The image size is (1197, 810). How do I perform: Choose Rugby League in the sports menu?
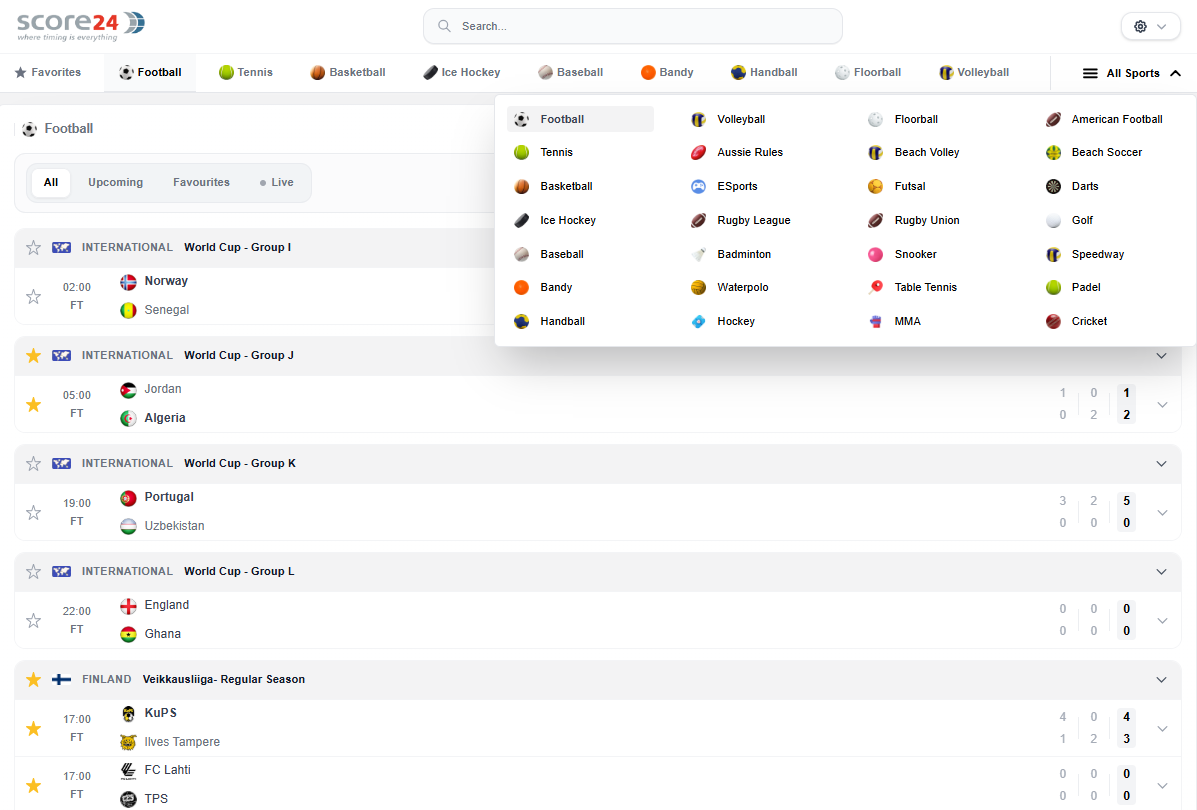tap(741, 220)
